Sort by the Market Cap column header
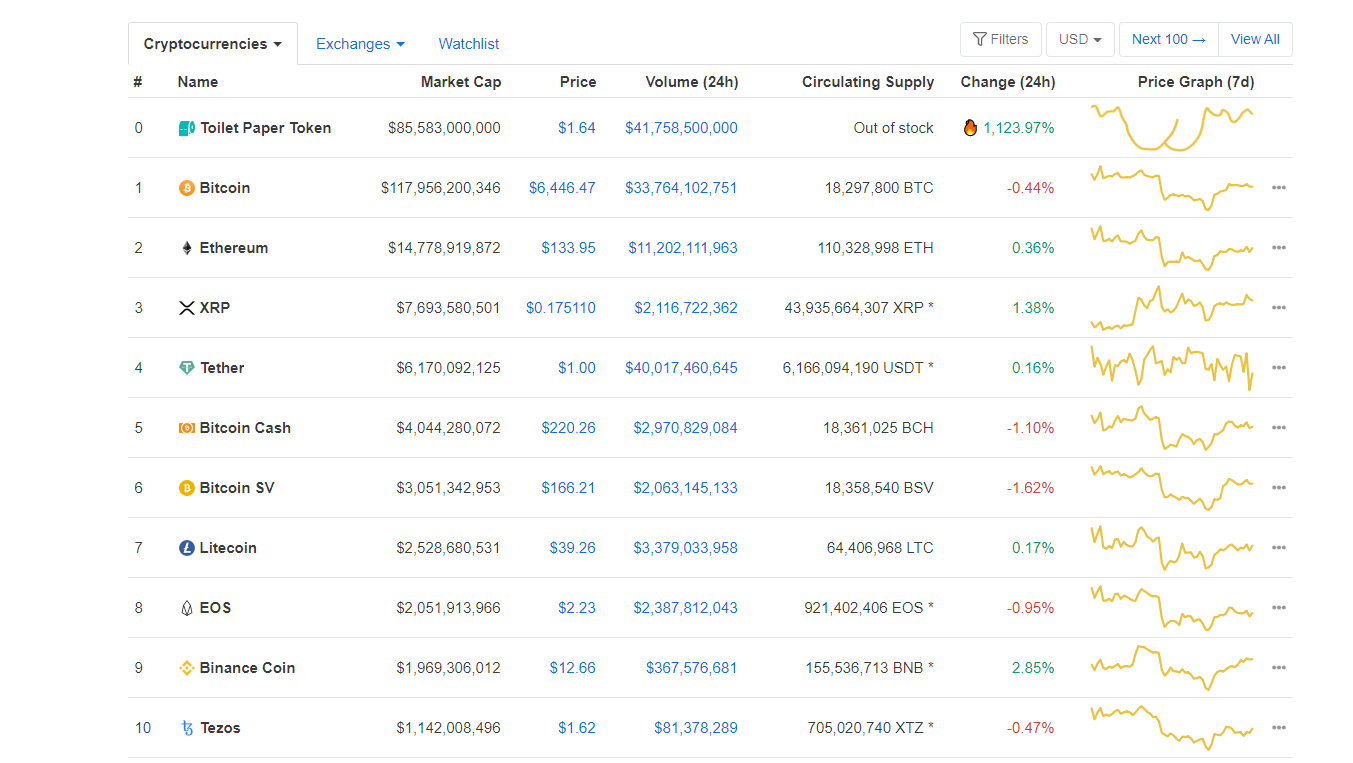 pyautogui.click(x=461, y=82)
